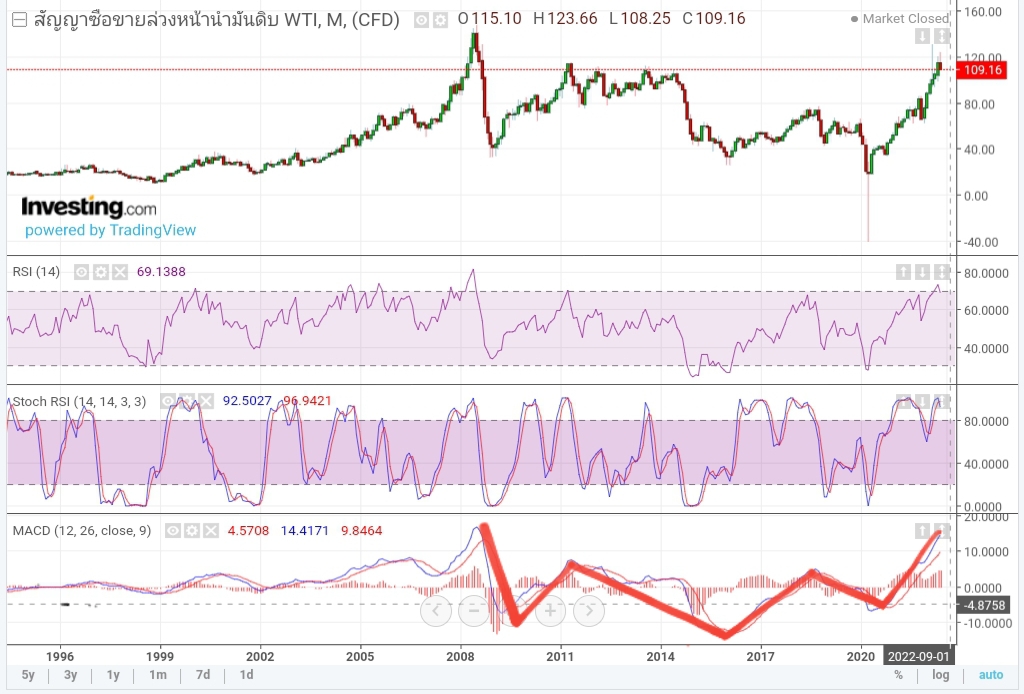
Task: Toggle Stoch RSI visibility eye
Action: (x=168, y=401)
